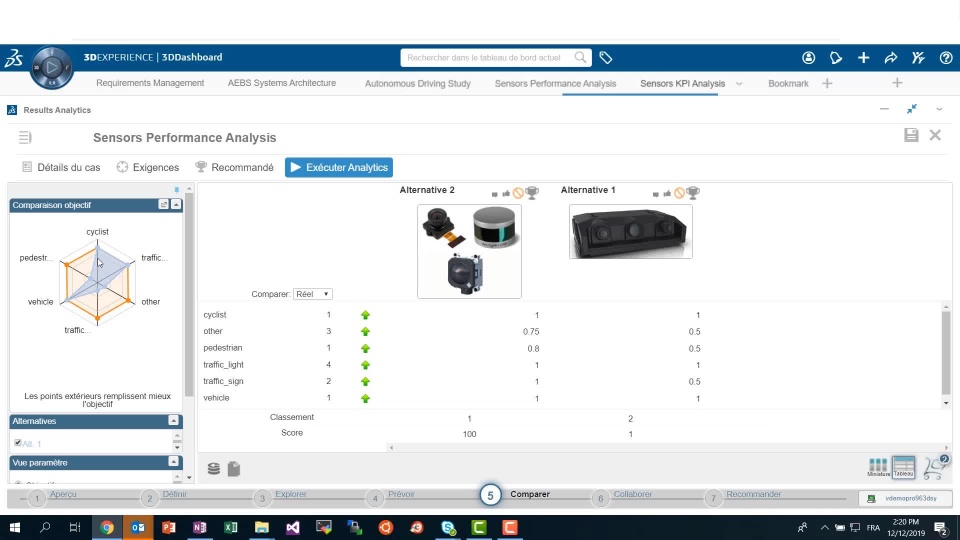Click the comment icon for Alternative 2
Viewport: 960px width, 540px height.
(x=495, y=194)
